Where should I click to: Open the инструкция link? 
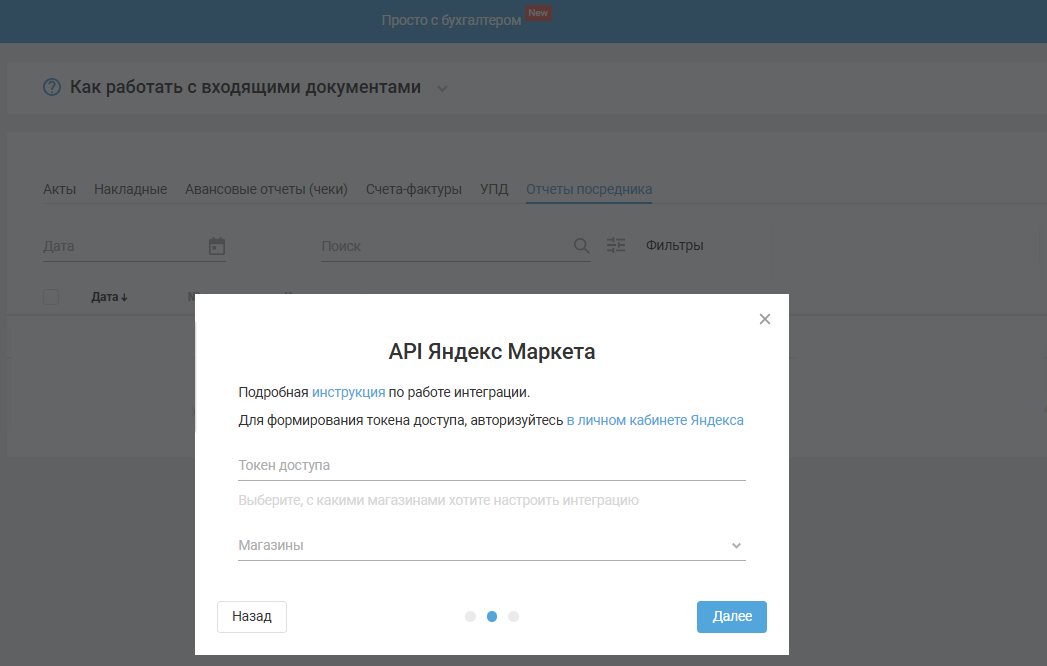(x=349, y=392)
